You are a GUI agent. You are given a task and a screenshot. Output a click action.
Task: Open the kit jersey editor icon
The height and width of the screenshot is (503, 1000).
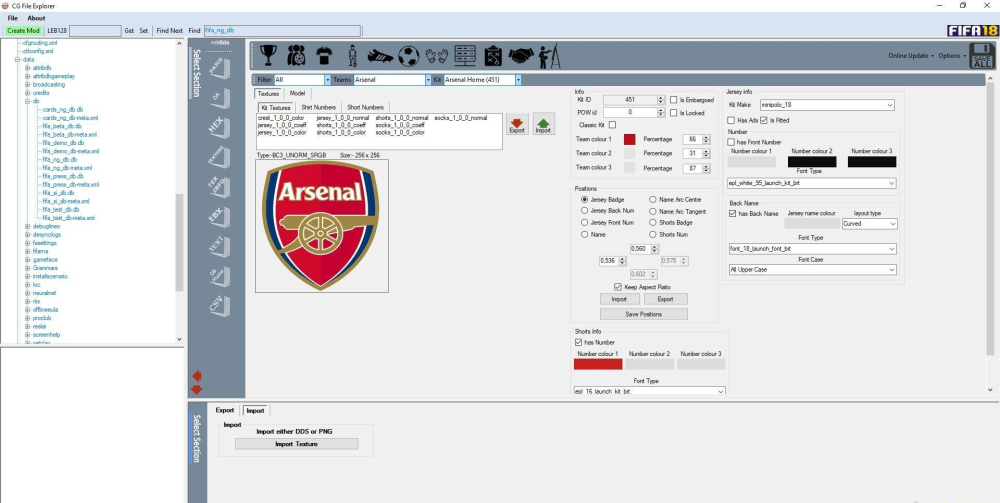(x=324, y=55)
